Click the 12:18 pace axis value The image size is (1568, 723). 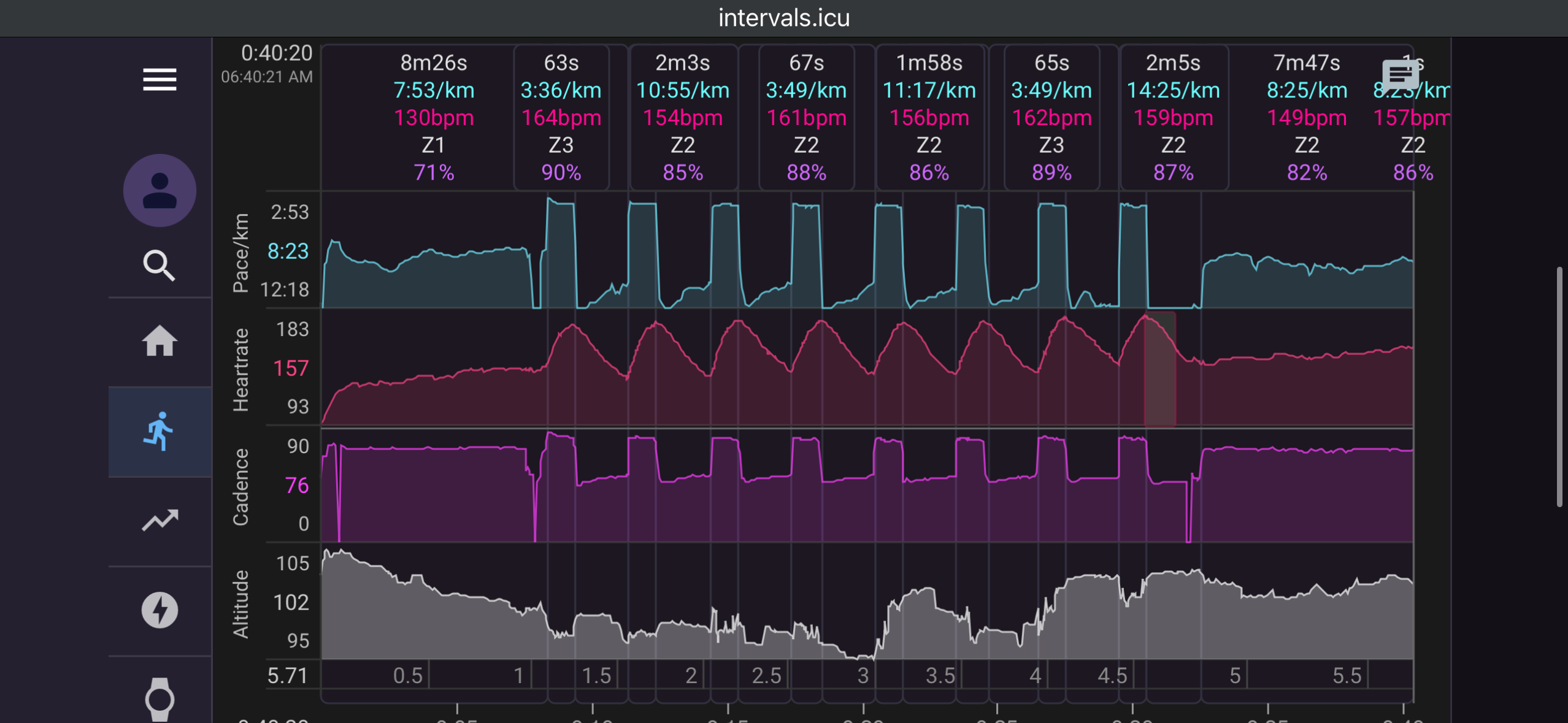pyautogui.click(x=285, y=289)
